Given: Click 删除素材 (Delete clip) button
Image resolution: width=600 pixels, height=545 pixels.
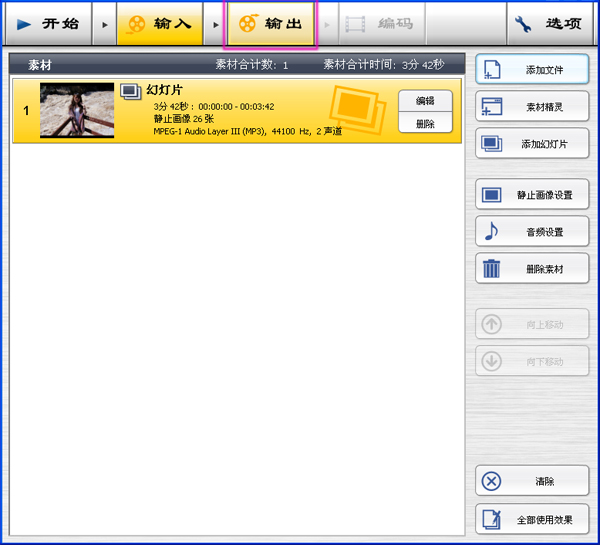Looking at the screenshot, I should pyautogui.click(x=532, y=268).
